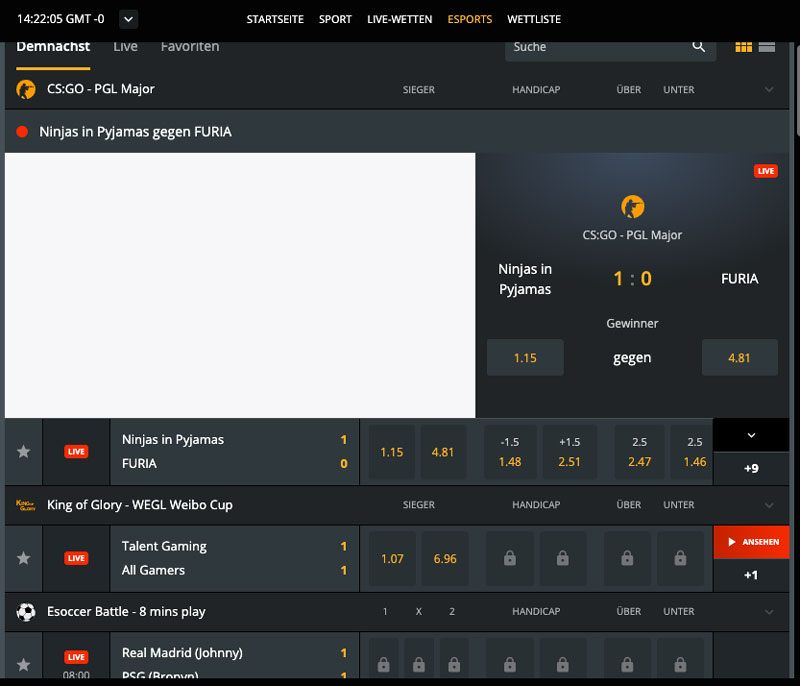
Task: Select Über 2.5 at 2.47
Action: click(x=639, y=452)
